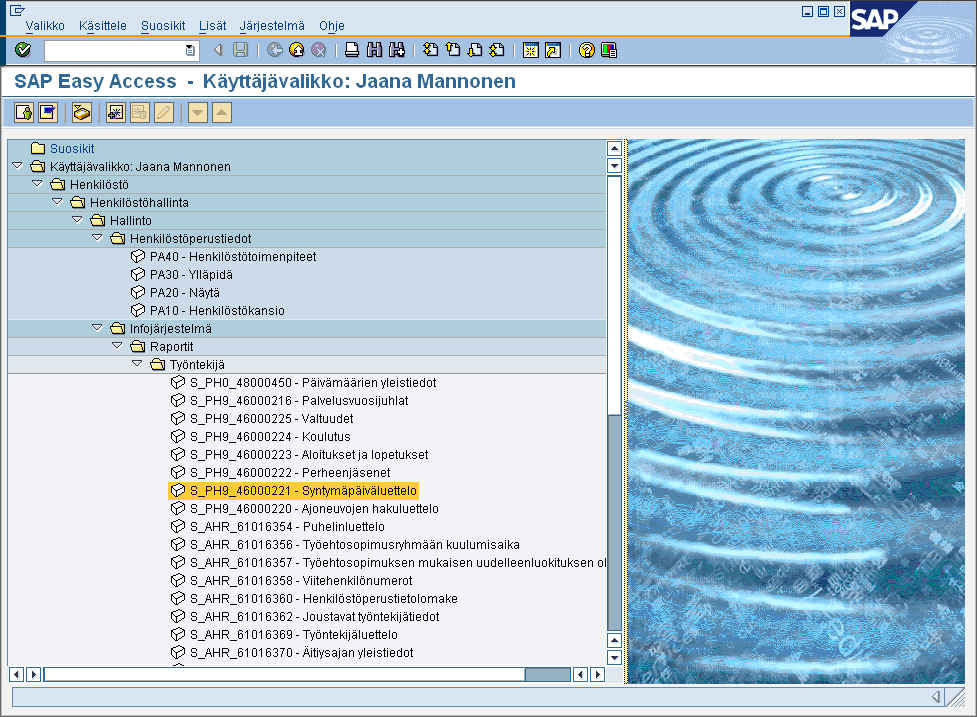Image resolution: width=977 pixels, height=717 pixels.
Task: Open the Ohje menu
Action: [331, 26]
